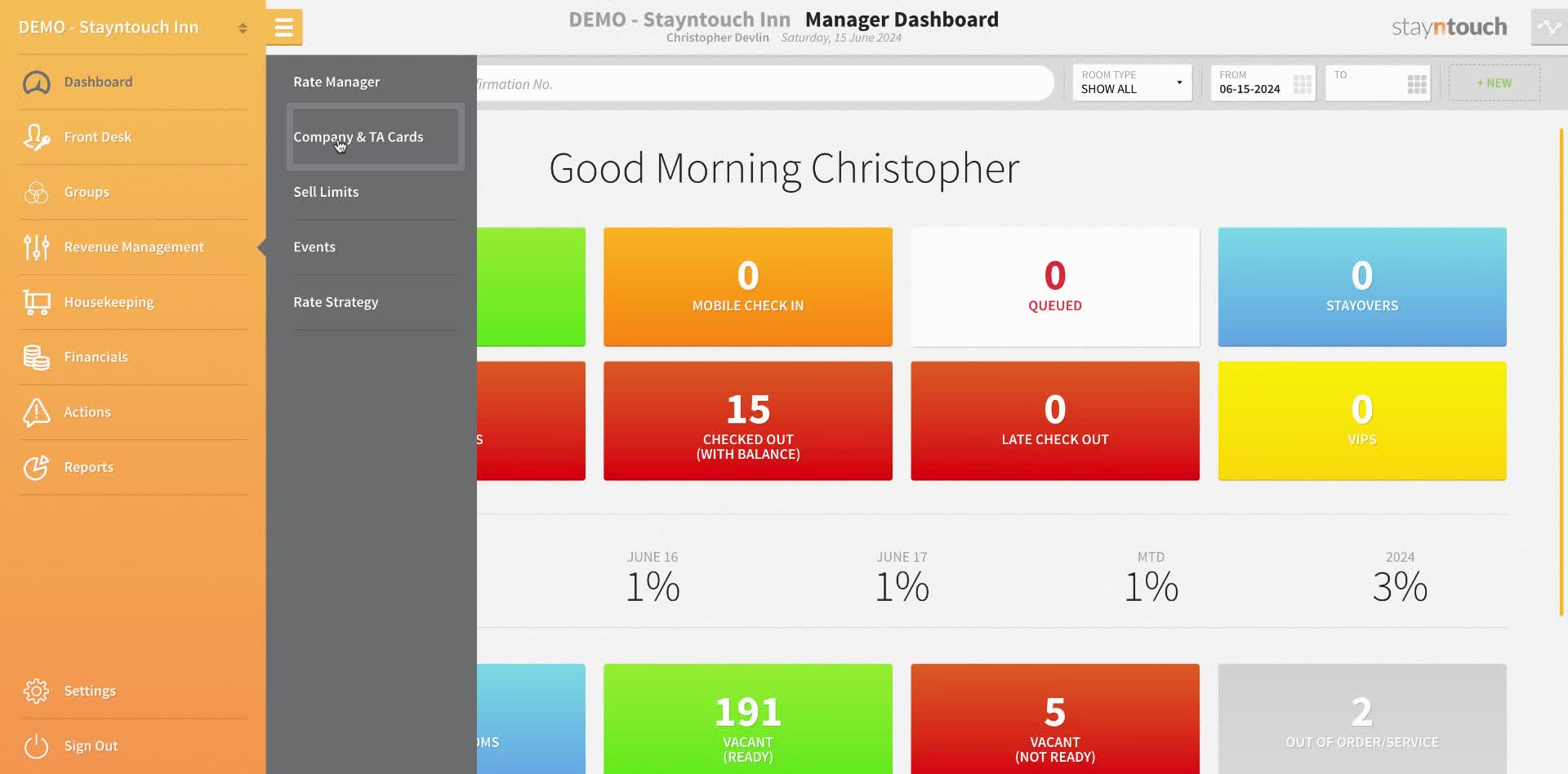The image size is (1568, 774).
Task: Click the Sign Out power icon
Action: pyautogui.click(x=36, y=746)
